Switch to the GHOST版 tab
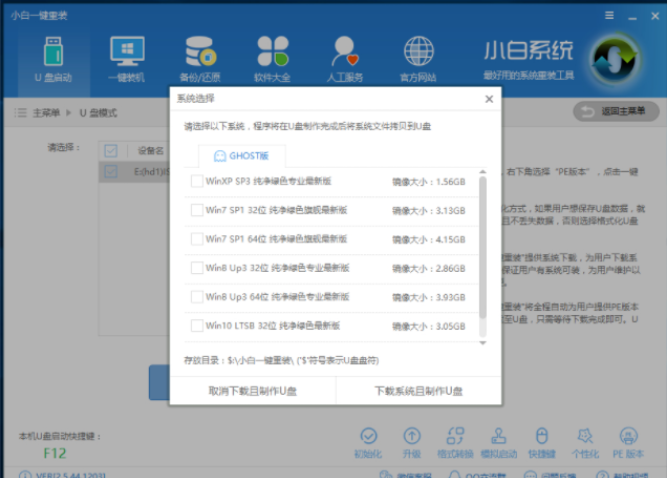The height and width of the screenshot is (478, 669). coord(241,156)
